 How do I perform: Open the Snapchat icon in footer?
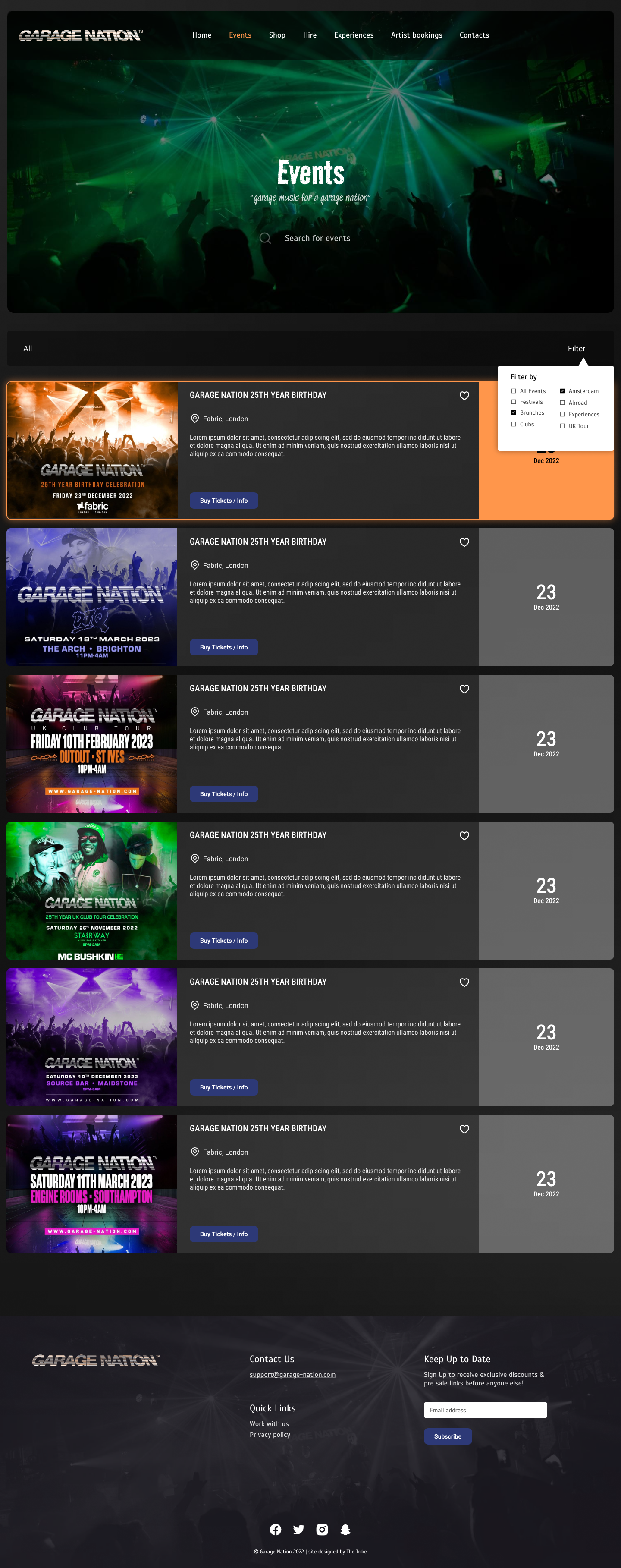(x=345, y=1529)
